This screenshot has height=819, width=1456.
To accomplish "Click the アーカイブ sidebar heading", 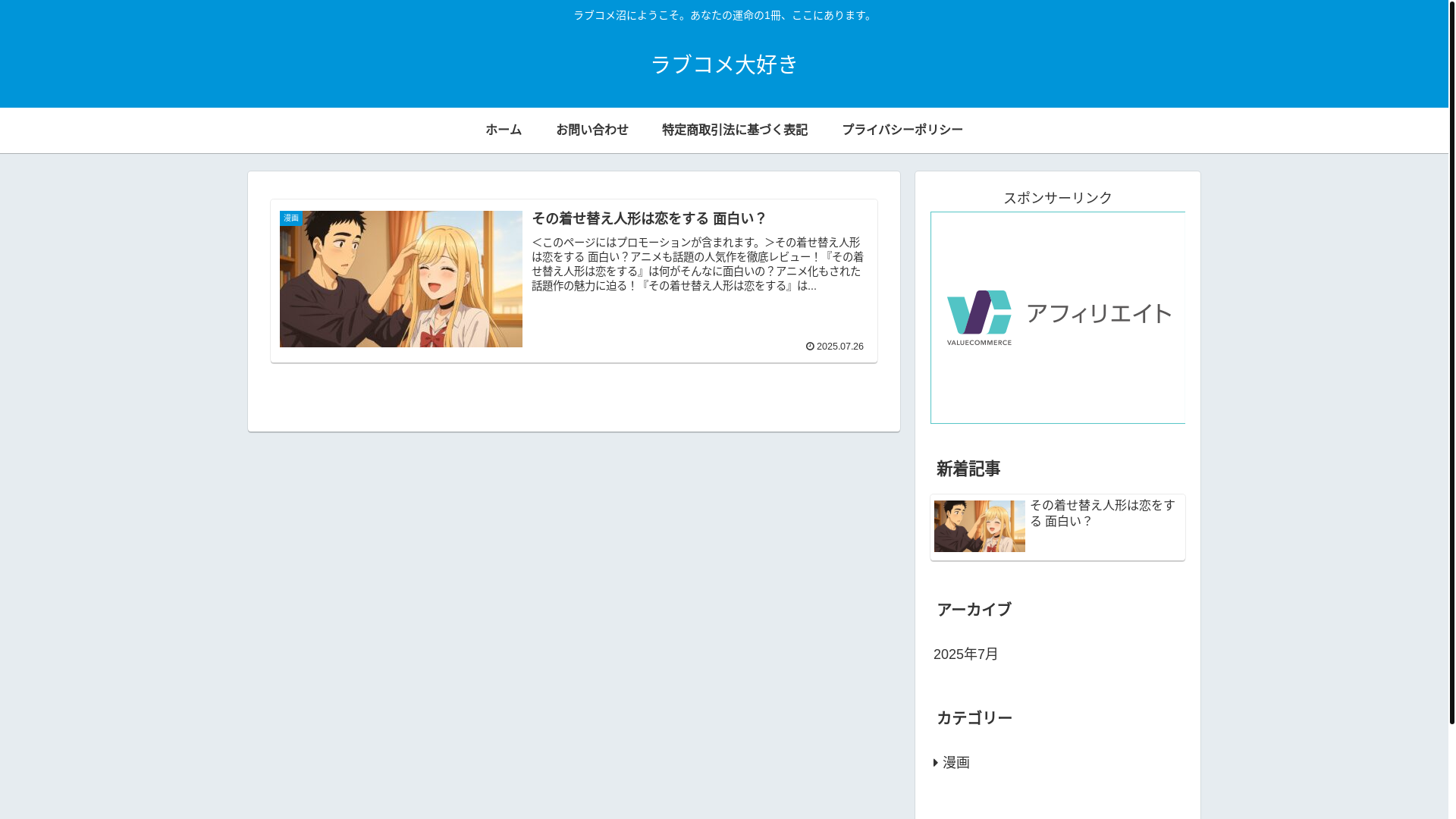I will 974,610.
